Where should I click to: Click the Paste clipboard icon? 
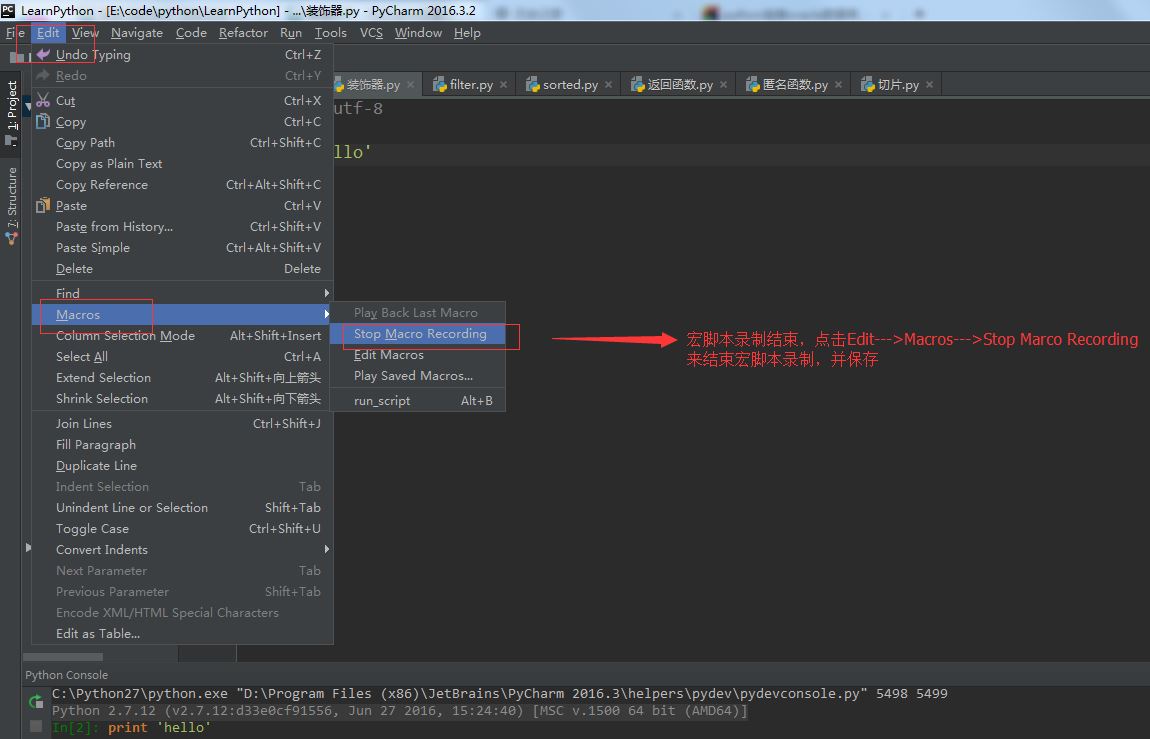click(43, 206)
